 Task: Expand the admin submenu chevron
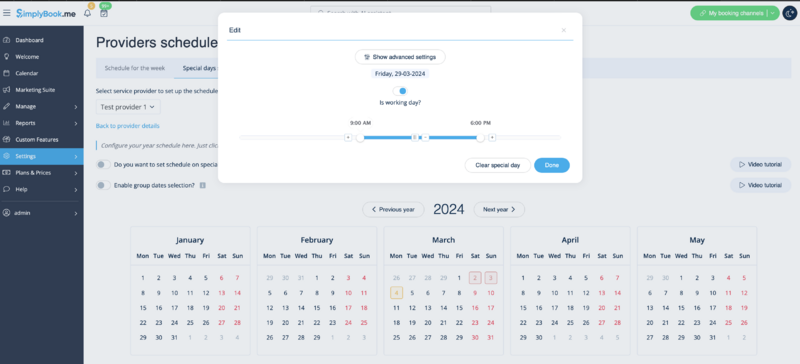76,213
